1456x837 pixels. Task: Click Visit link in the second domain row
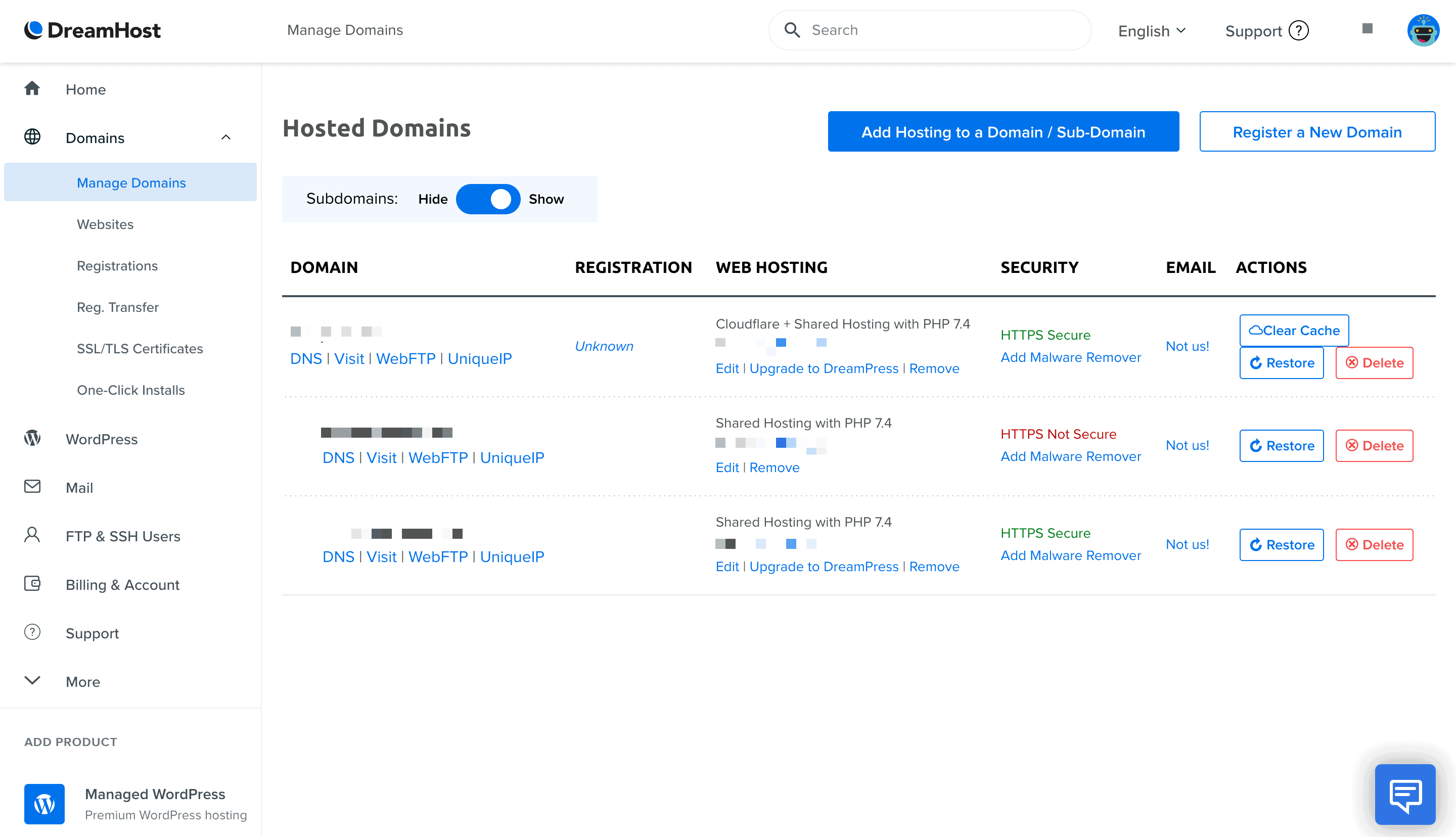[x=381, y=457]
